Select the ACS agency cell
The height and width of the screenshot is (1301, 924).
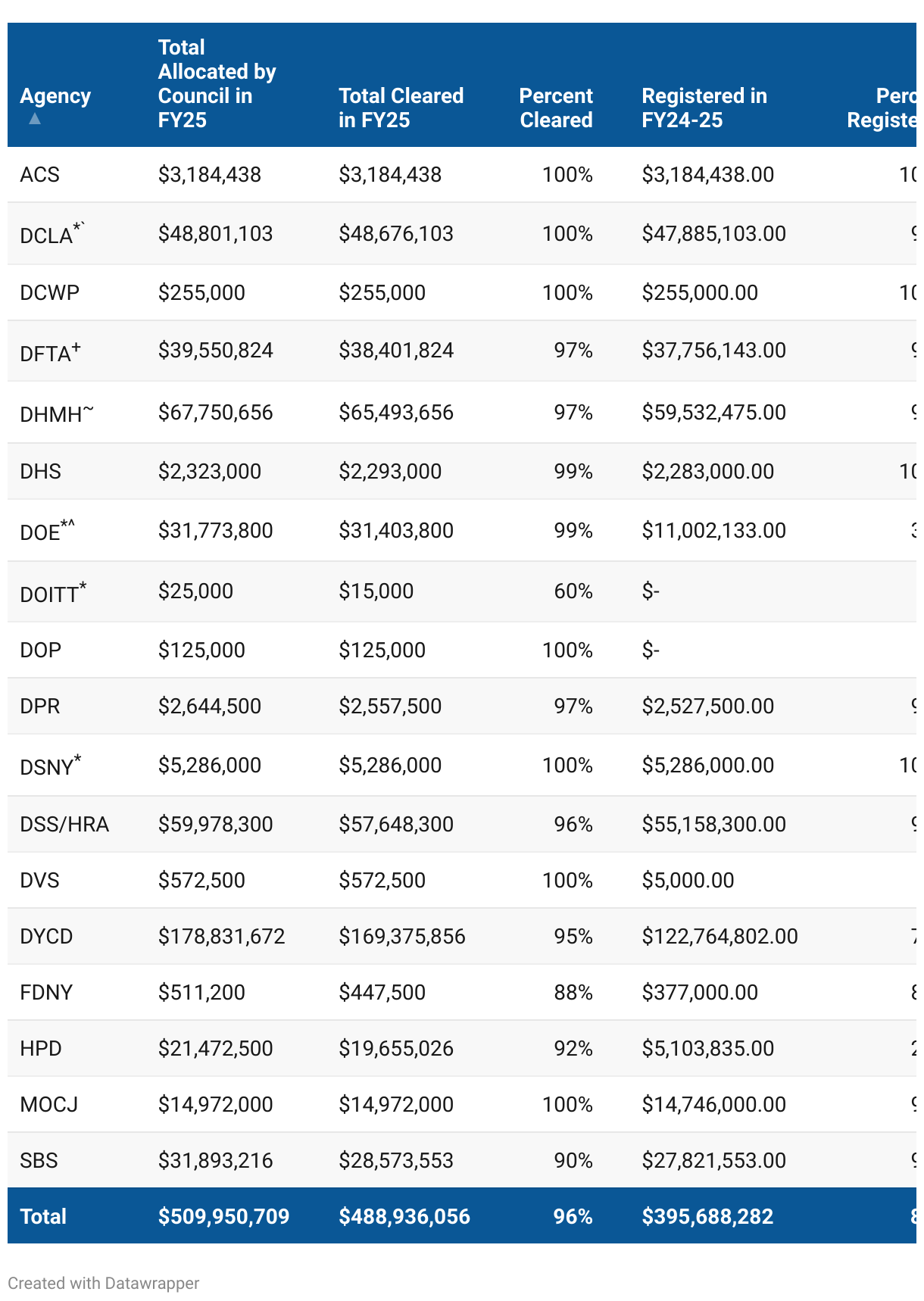coord(40,175)
